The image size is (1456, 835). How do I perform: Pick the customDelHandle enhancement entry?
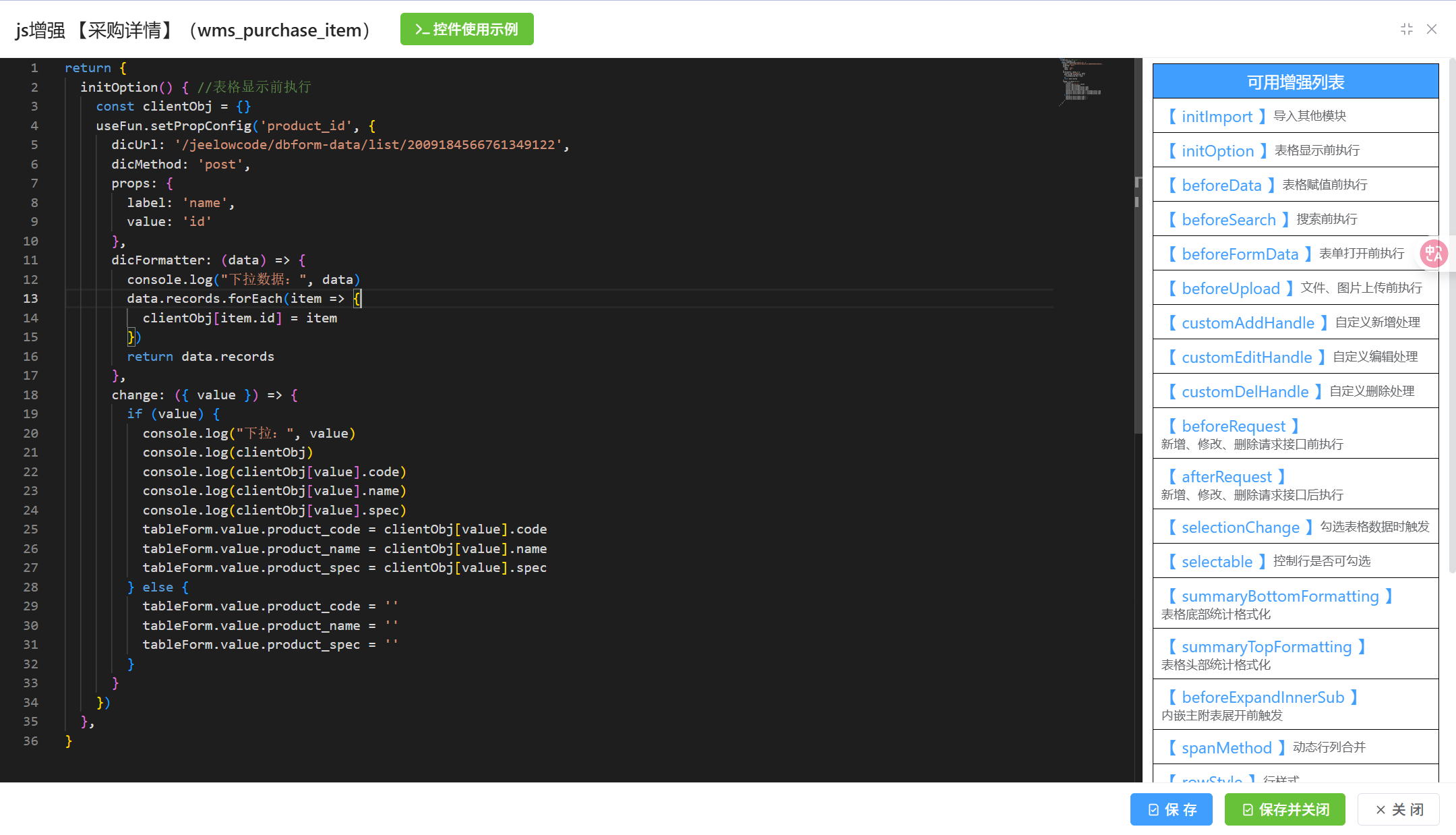1244,391
